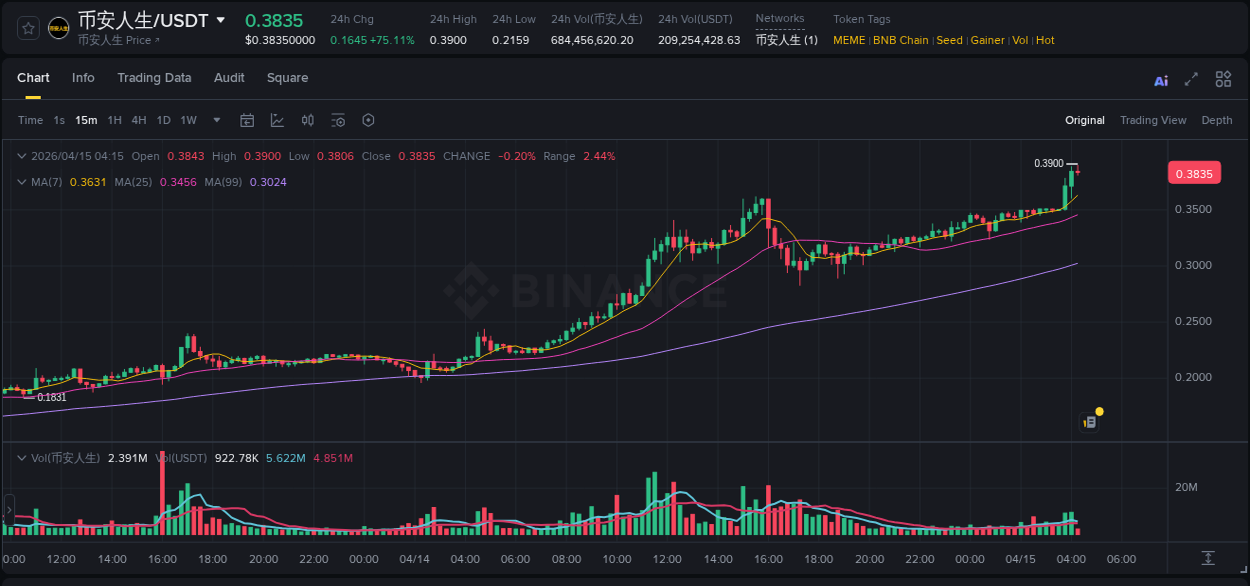Expand chart to fullscreen with diagonal arrows icon
This screenshot has width=1250, height=586.
point(1191,79)
